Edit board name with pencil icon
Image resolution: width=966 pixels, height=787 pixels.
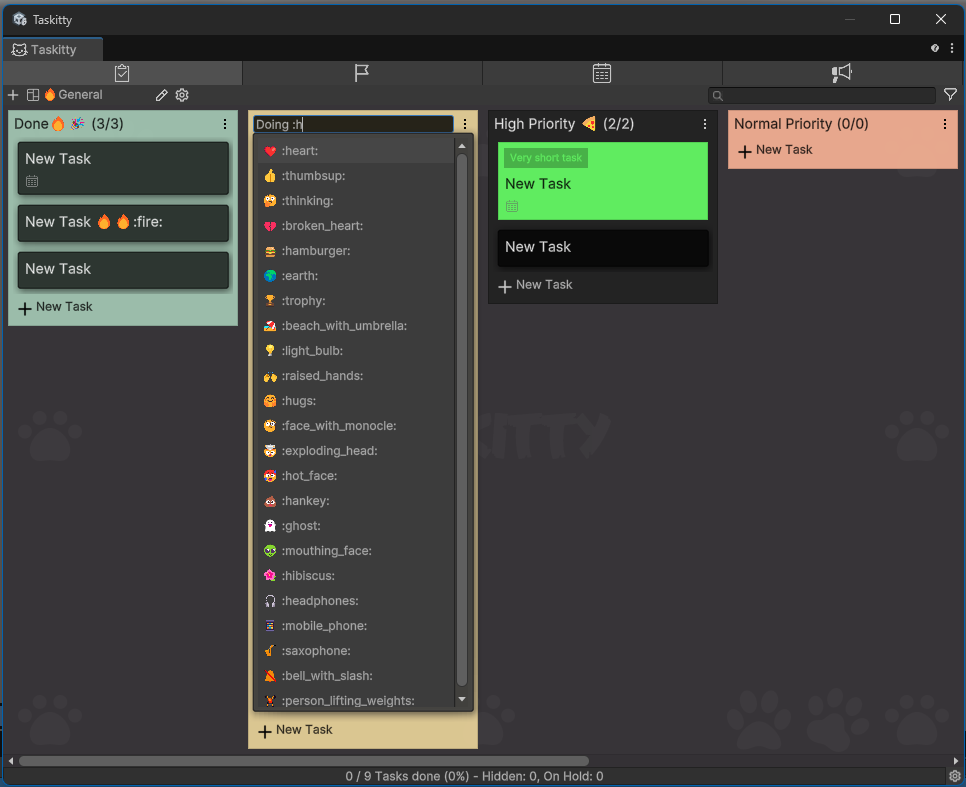coord(161,95)
